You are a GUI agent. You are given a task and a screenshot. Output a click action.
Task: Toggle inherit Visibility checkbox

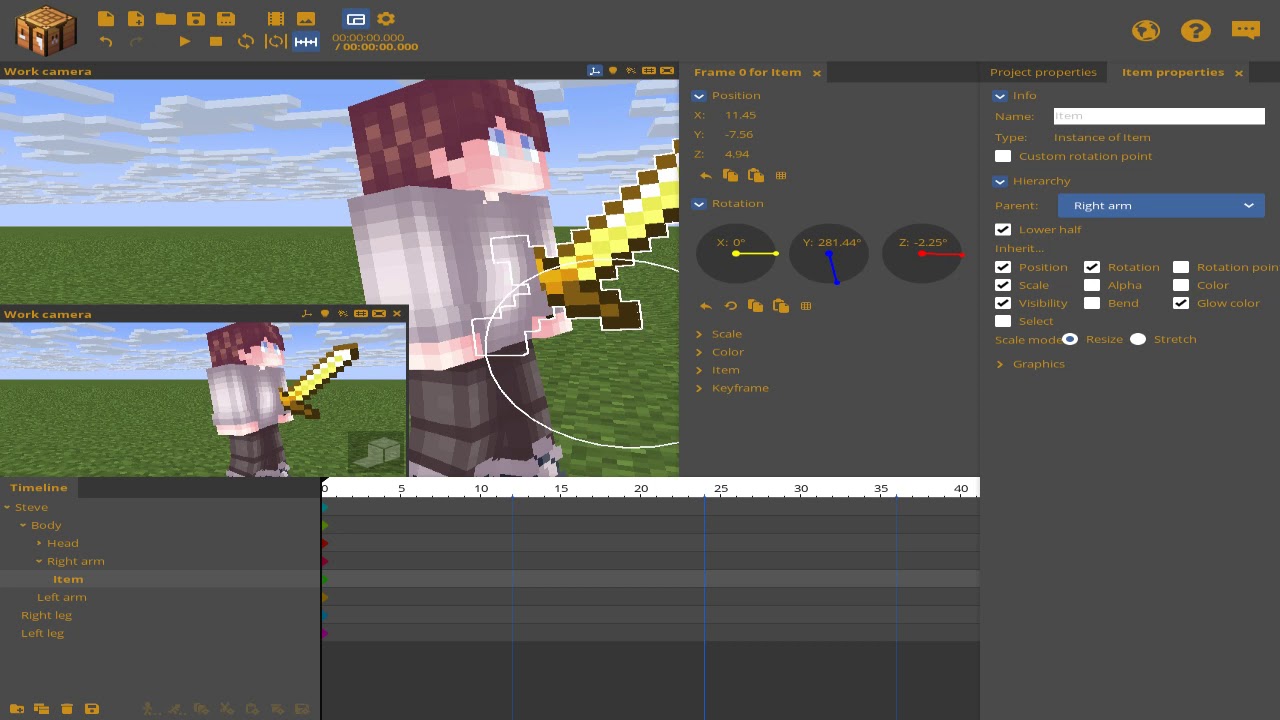(1003, 303)
